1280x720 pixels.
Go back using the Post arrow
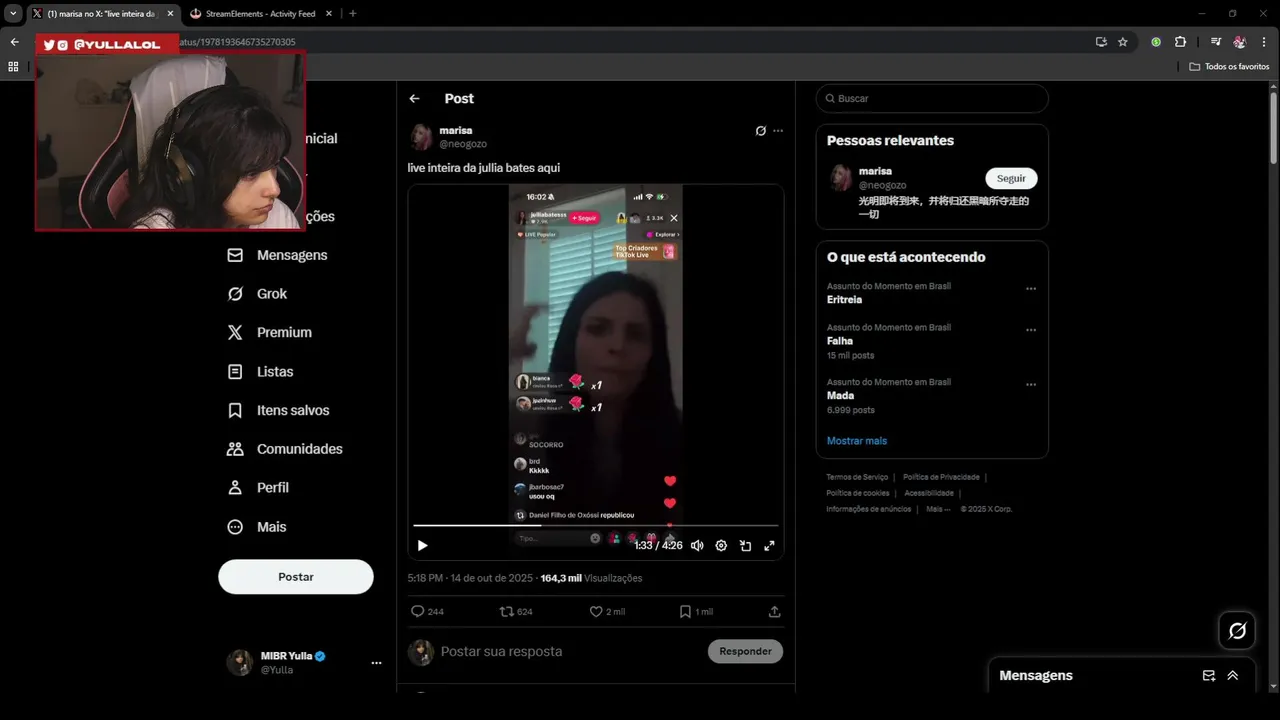pyautogui.click(x=414, y=98)
